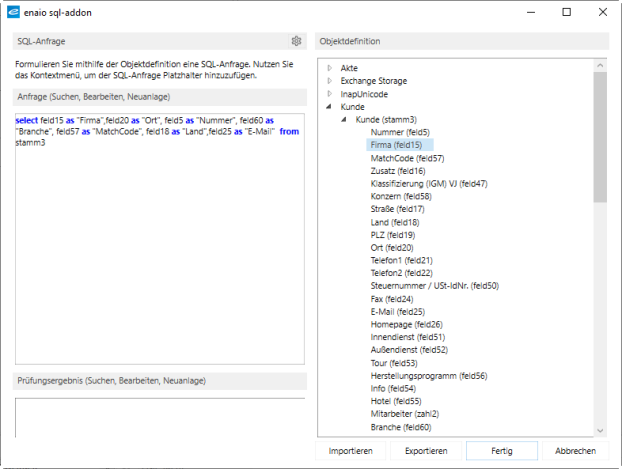The width and height of the screenshot is (622, 469).
Task: Select Steuernummer / USt-IdNr. (feld50)
Action: pos(434,285)
